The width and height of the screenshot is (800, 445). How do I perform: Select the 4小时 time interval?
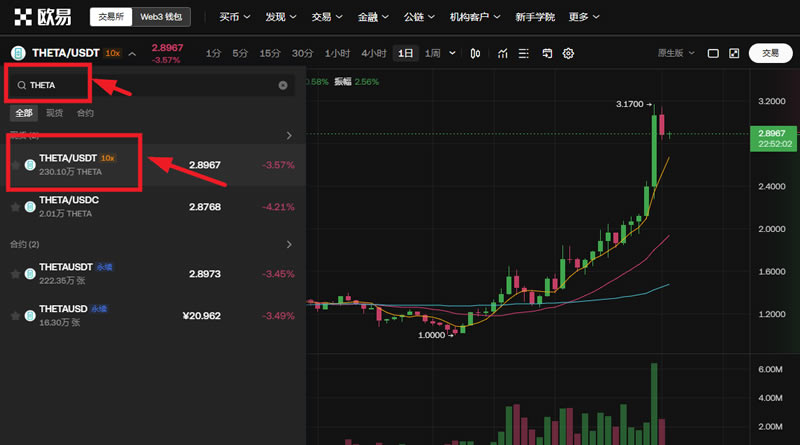click(373, 53)
